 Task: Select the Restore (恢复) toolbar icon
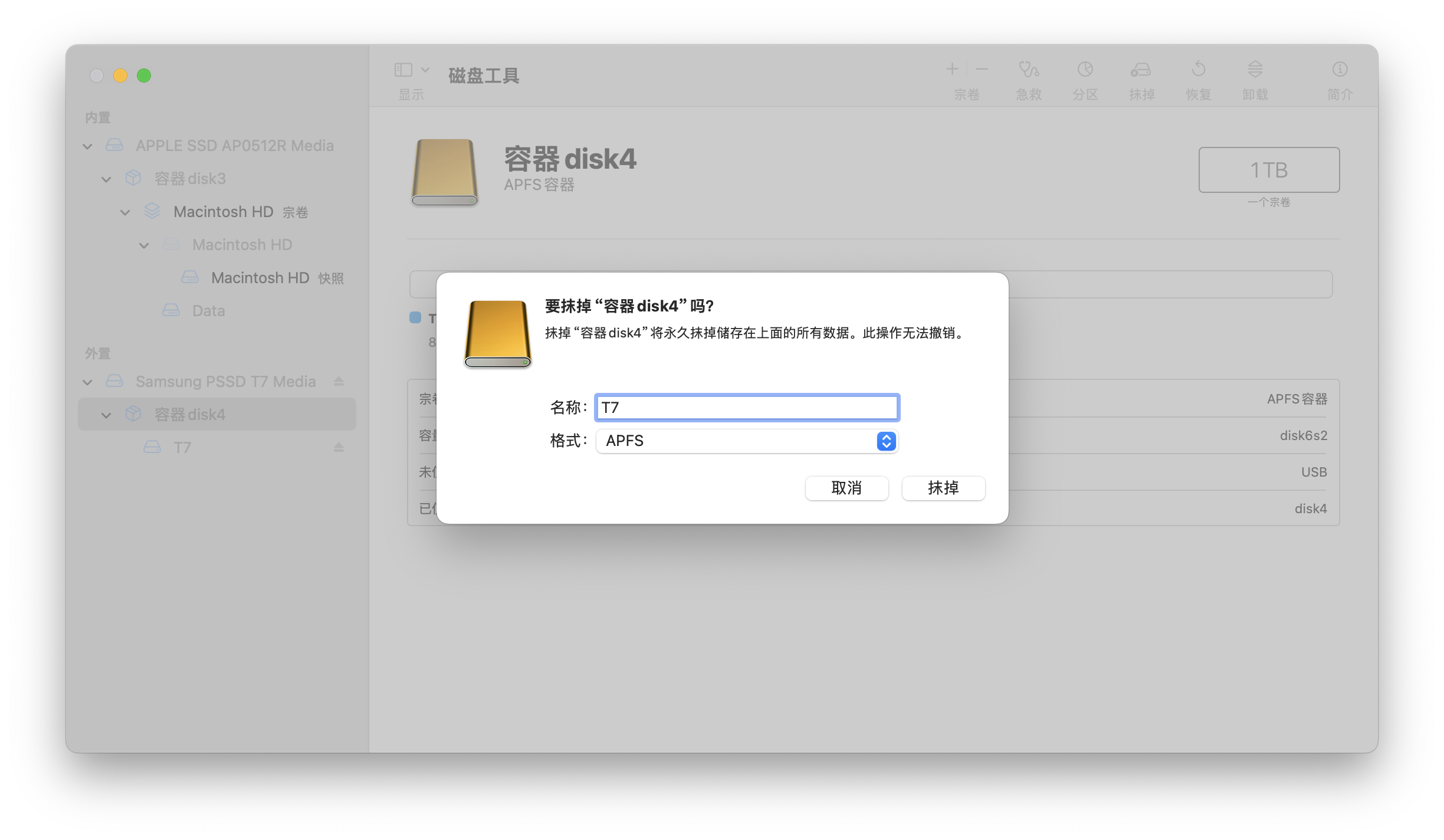pyautogui.click(x=1198, y=78)
